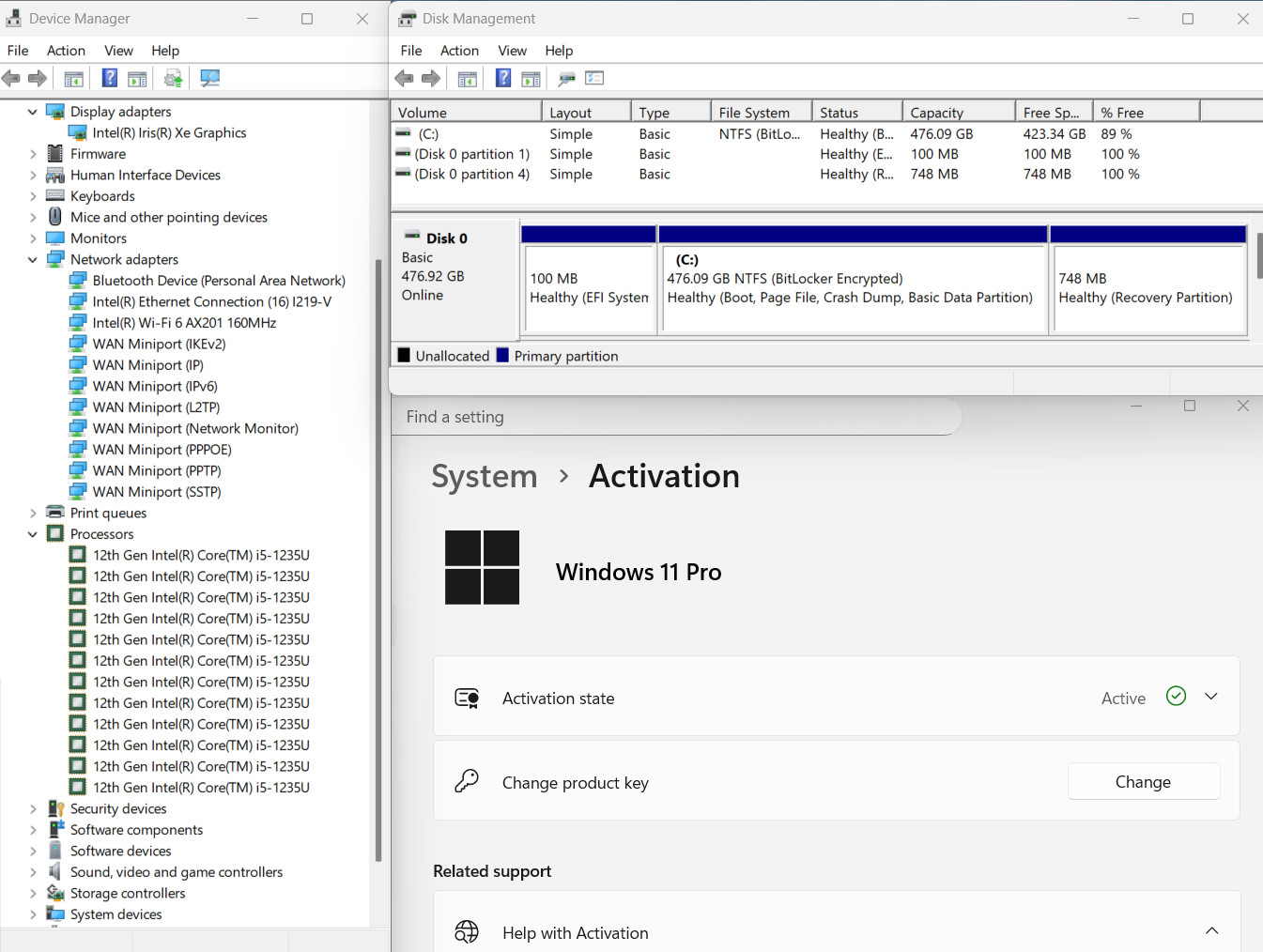Sort by Volume column header
The image size is (1263, 952).
tap(466, 112)
